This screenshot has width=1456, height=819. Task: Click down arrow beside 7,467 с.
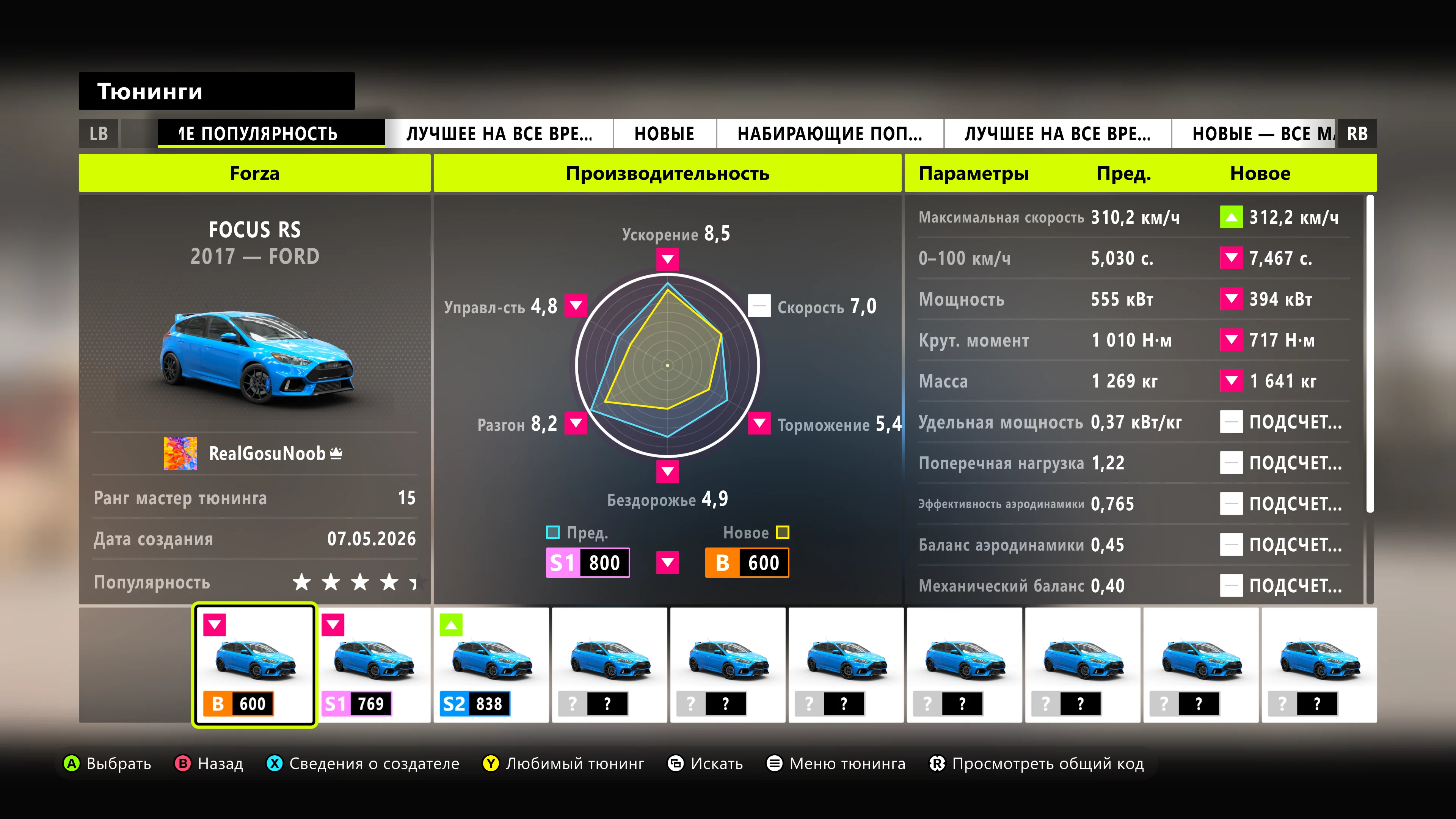pos(1231,258)
